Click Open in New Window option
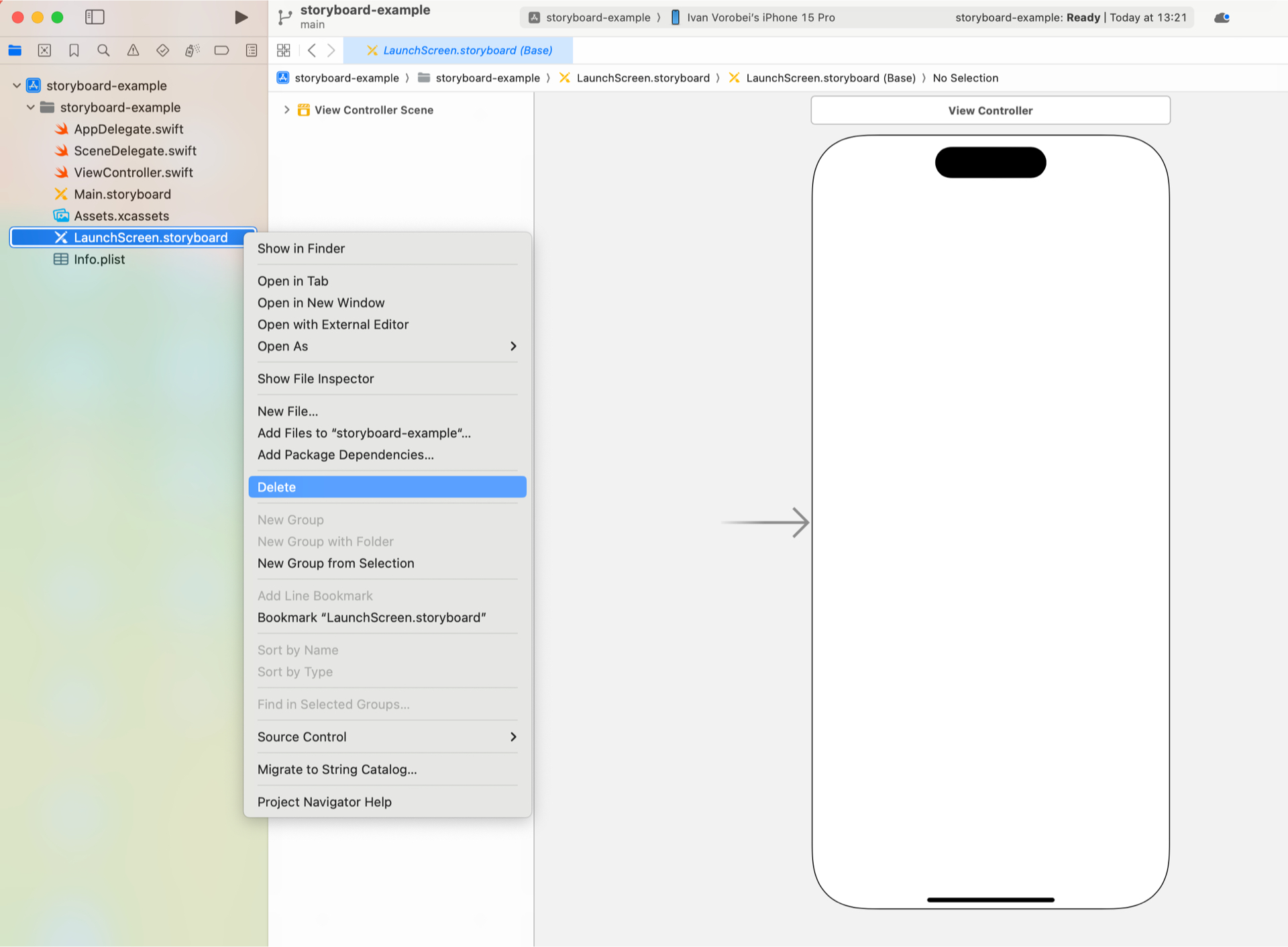 (x=320, y=302)
